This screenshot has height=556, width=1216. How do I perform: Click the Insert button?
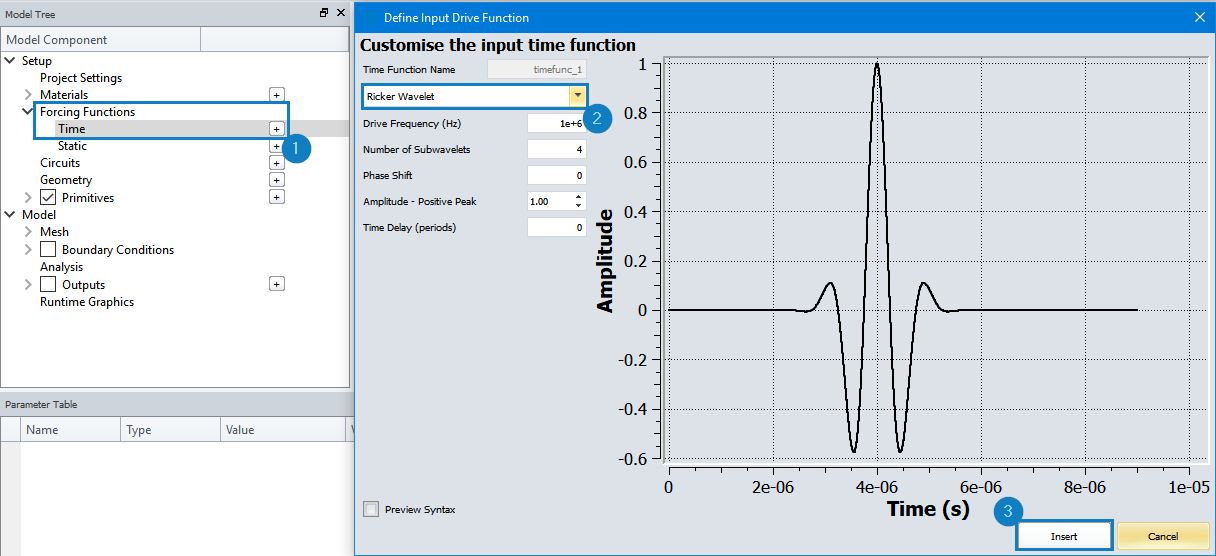click(1064, 536)
